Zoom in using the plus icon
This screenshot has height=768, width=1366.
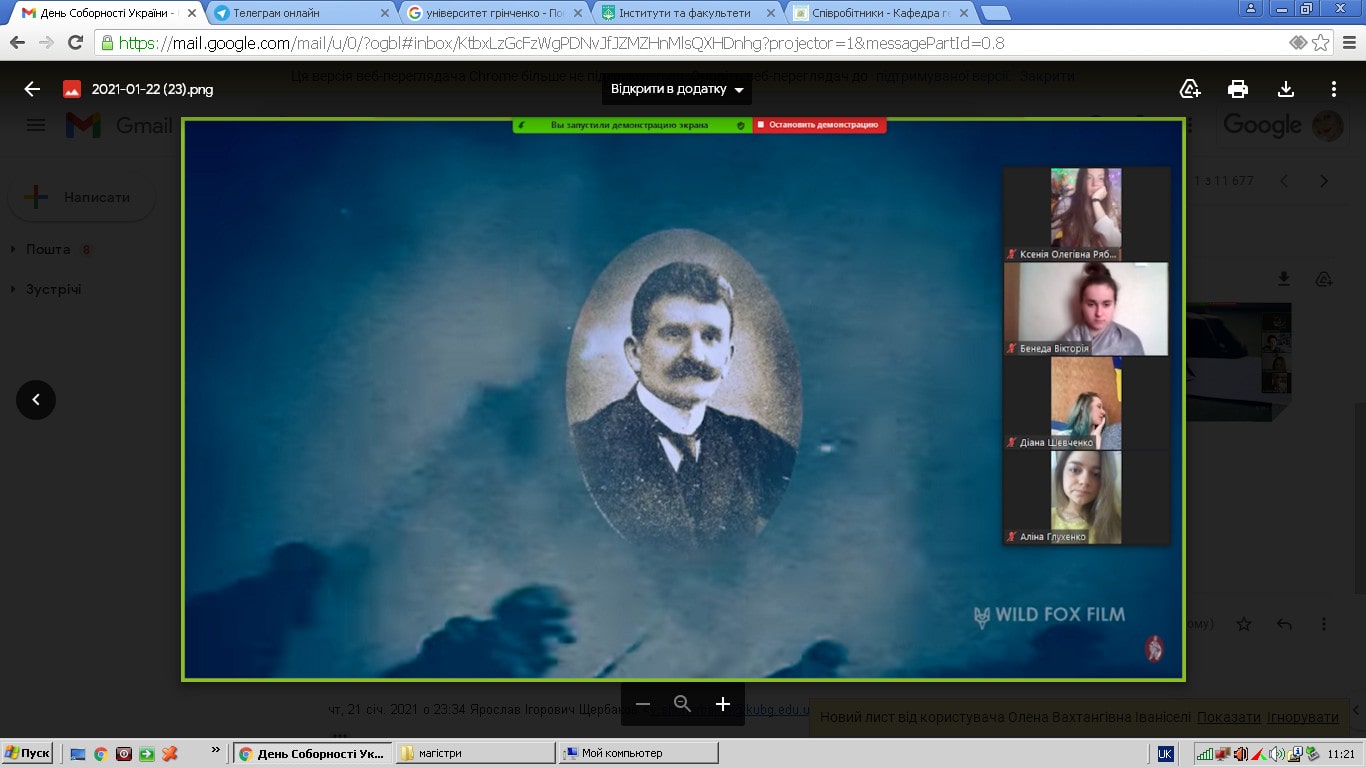(723, 704)
